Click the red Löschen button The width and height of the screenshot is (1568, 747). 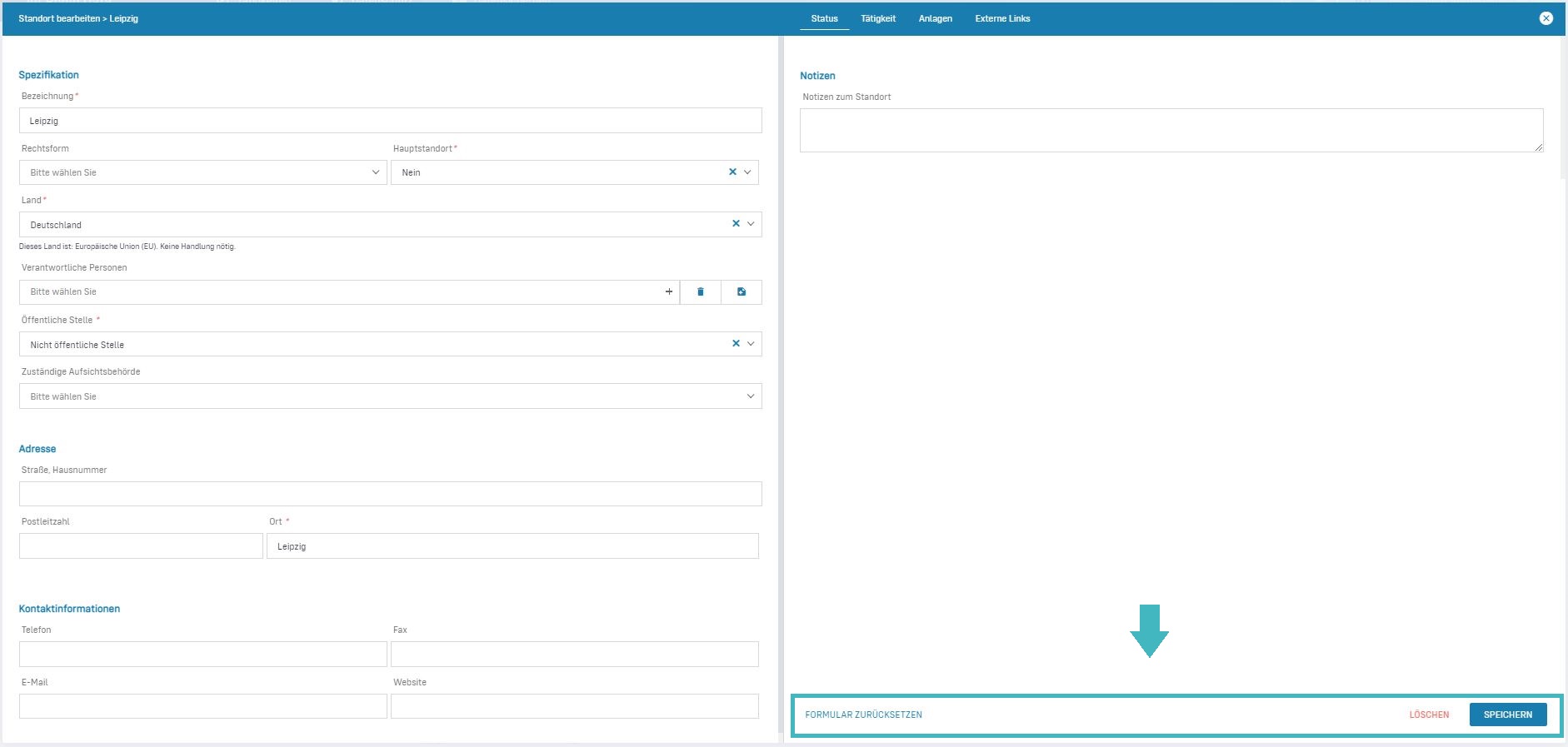tap(1429, 715)
